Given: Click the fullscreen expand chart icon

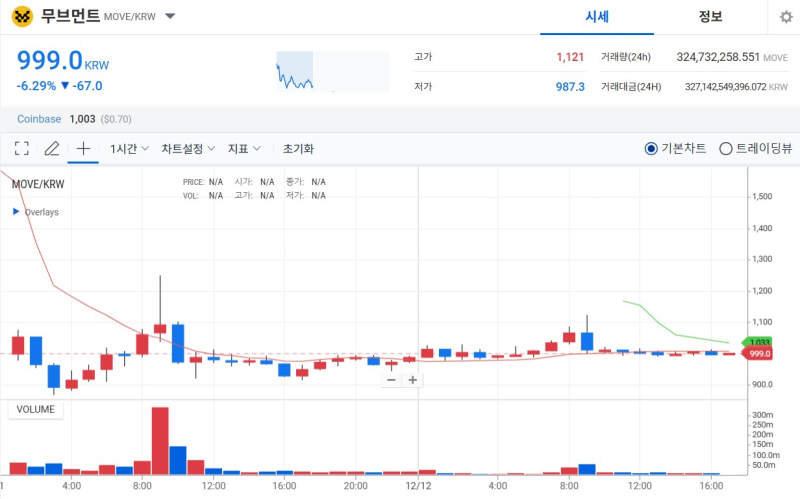Looking at the screenshot, I should pos(22,148).
